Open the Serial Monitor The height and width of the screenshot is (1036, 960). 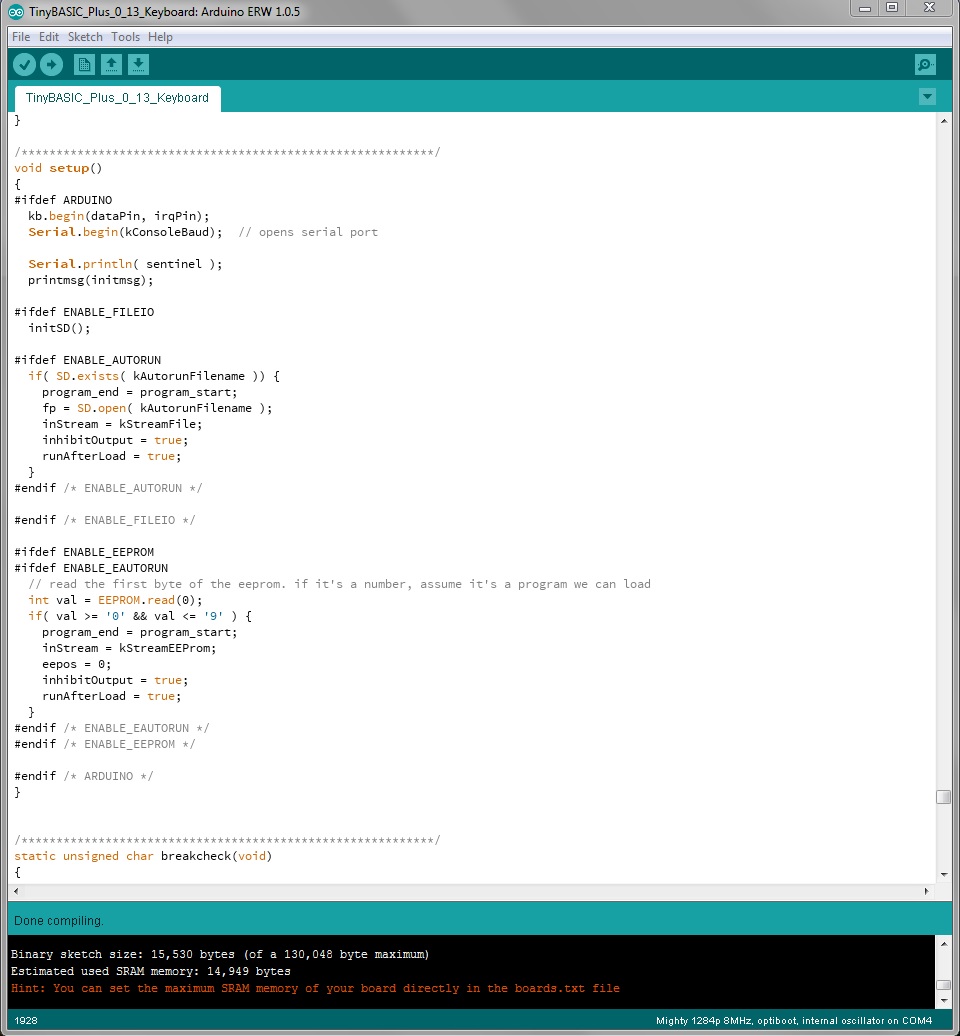(925, 64)
